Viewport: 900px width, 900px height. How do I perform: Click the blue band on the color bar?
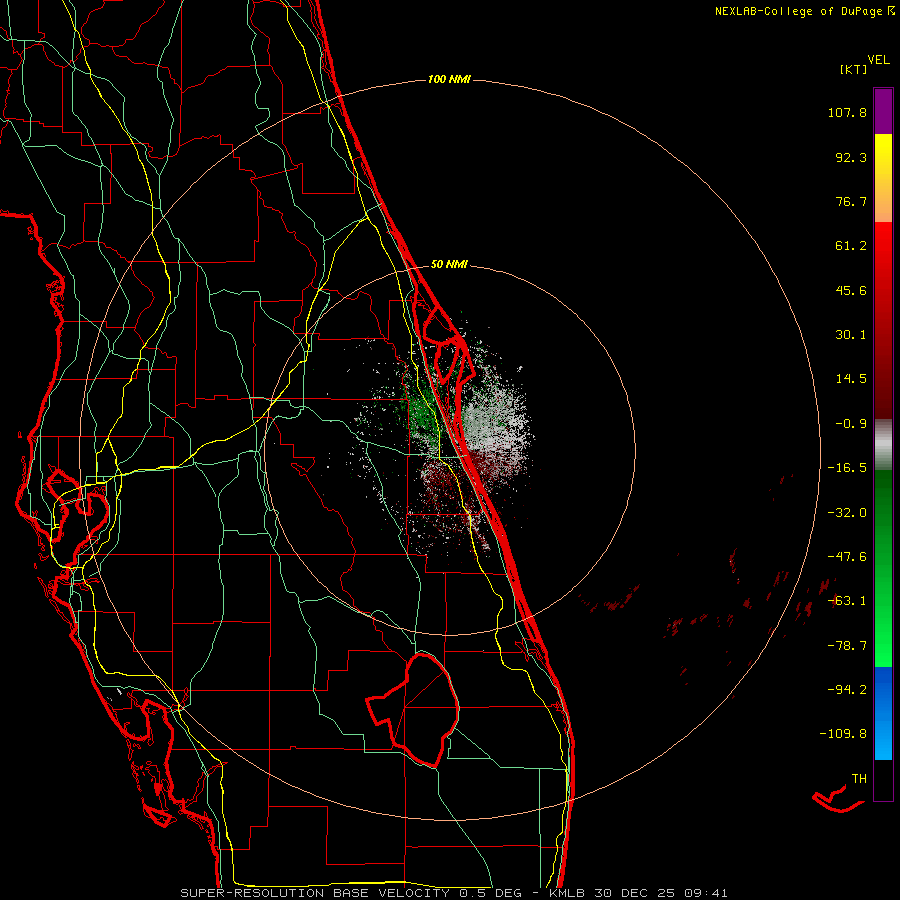pos(883,713)
